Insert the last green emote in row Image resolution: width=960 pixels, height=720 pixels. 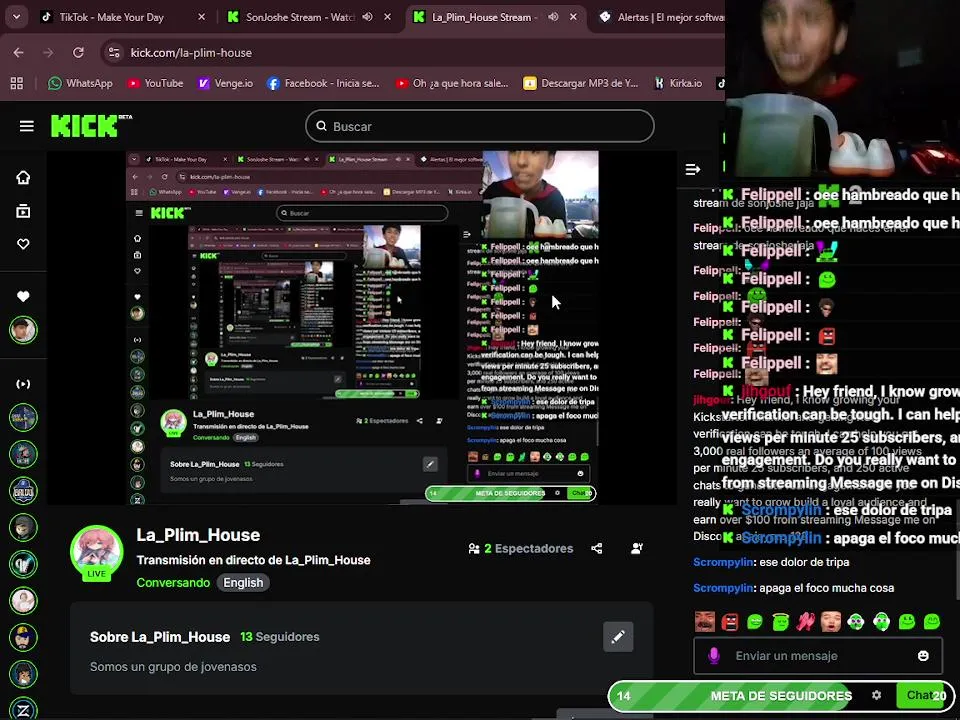932,622
